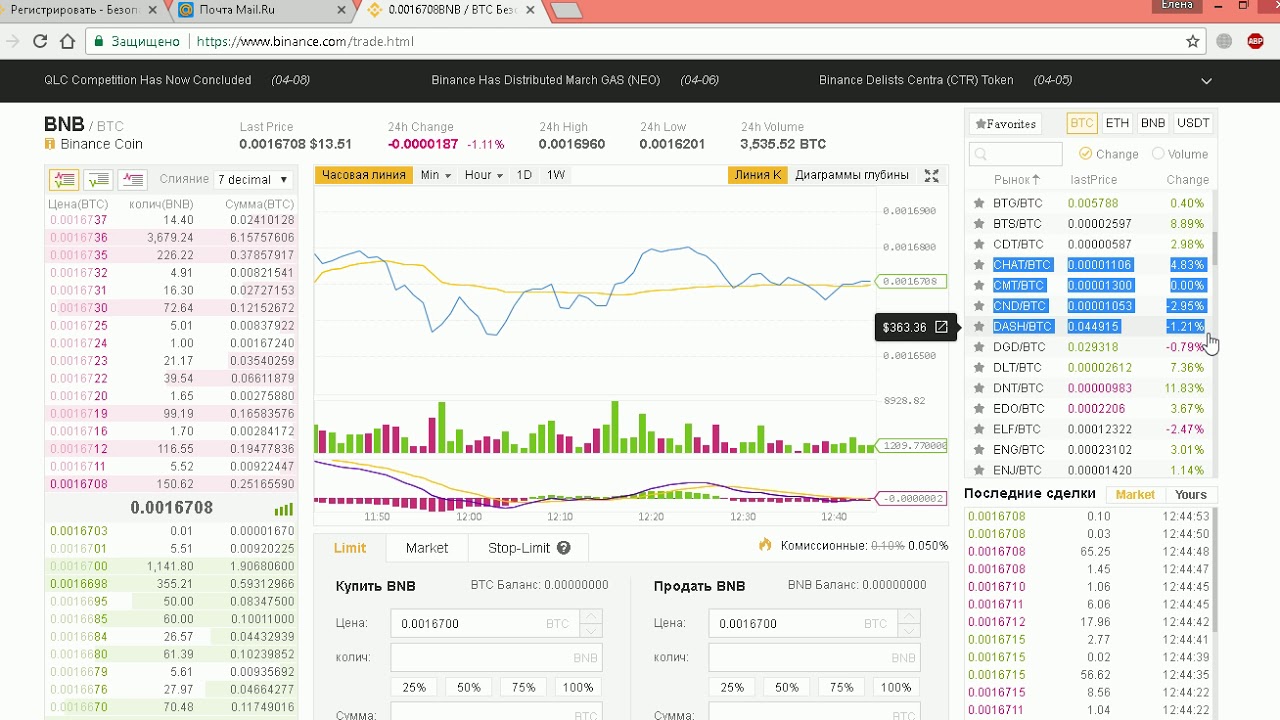Switch to ETH markets tab
Screen dimensions: 1280x720
tap(1117, 123)
